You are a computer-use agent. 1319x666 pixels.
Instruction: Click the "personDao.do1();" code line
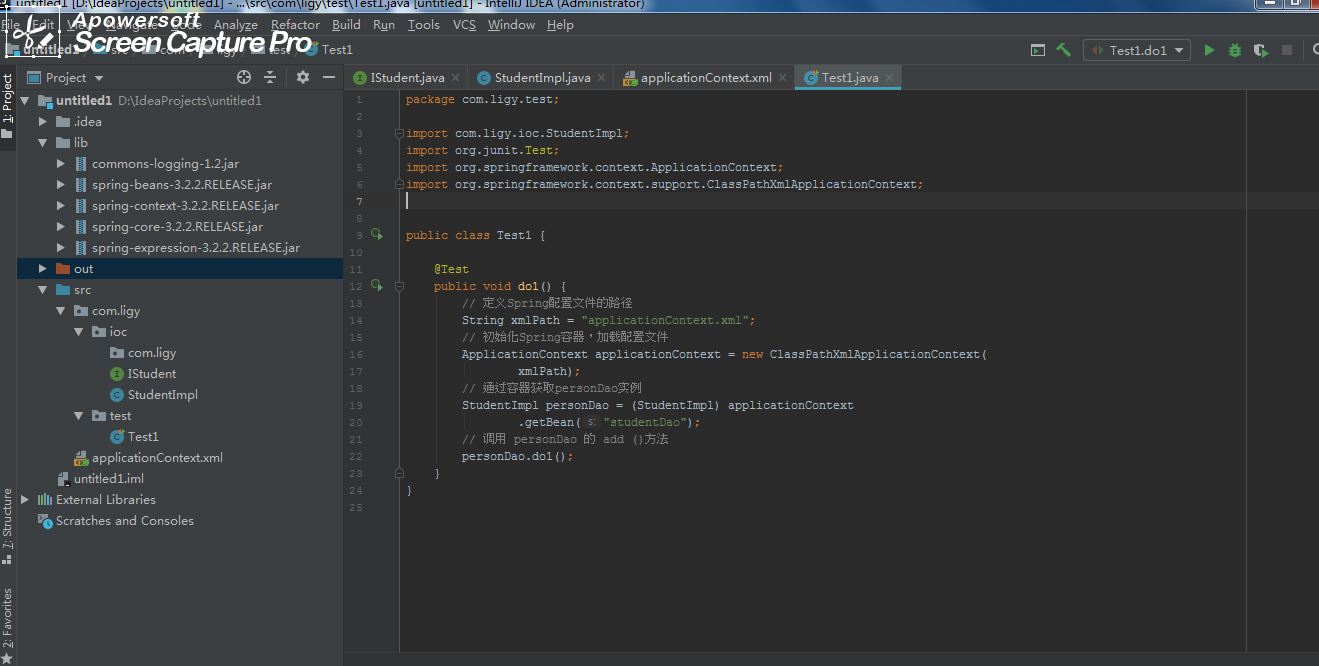coord(518,456)
